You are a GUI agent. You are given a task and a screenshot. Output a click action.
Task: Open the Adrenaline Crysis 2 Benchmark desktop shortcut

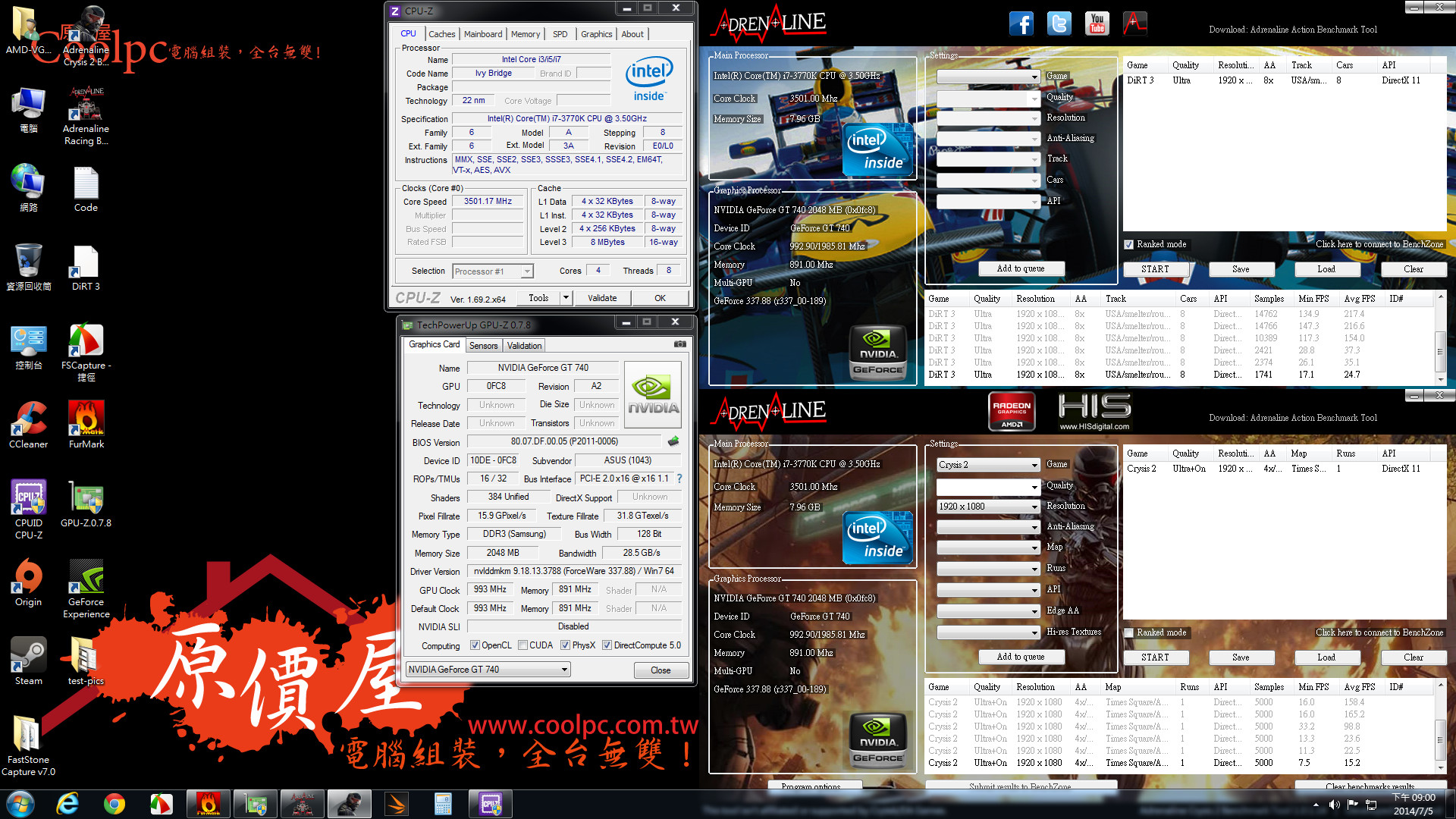[x=86, y=36]
